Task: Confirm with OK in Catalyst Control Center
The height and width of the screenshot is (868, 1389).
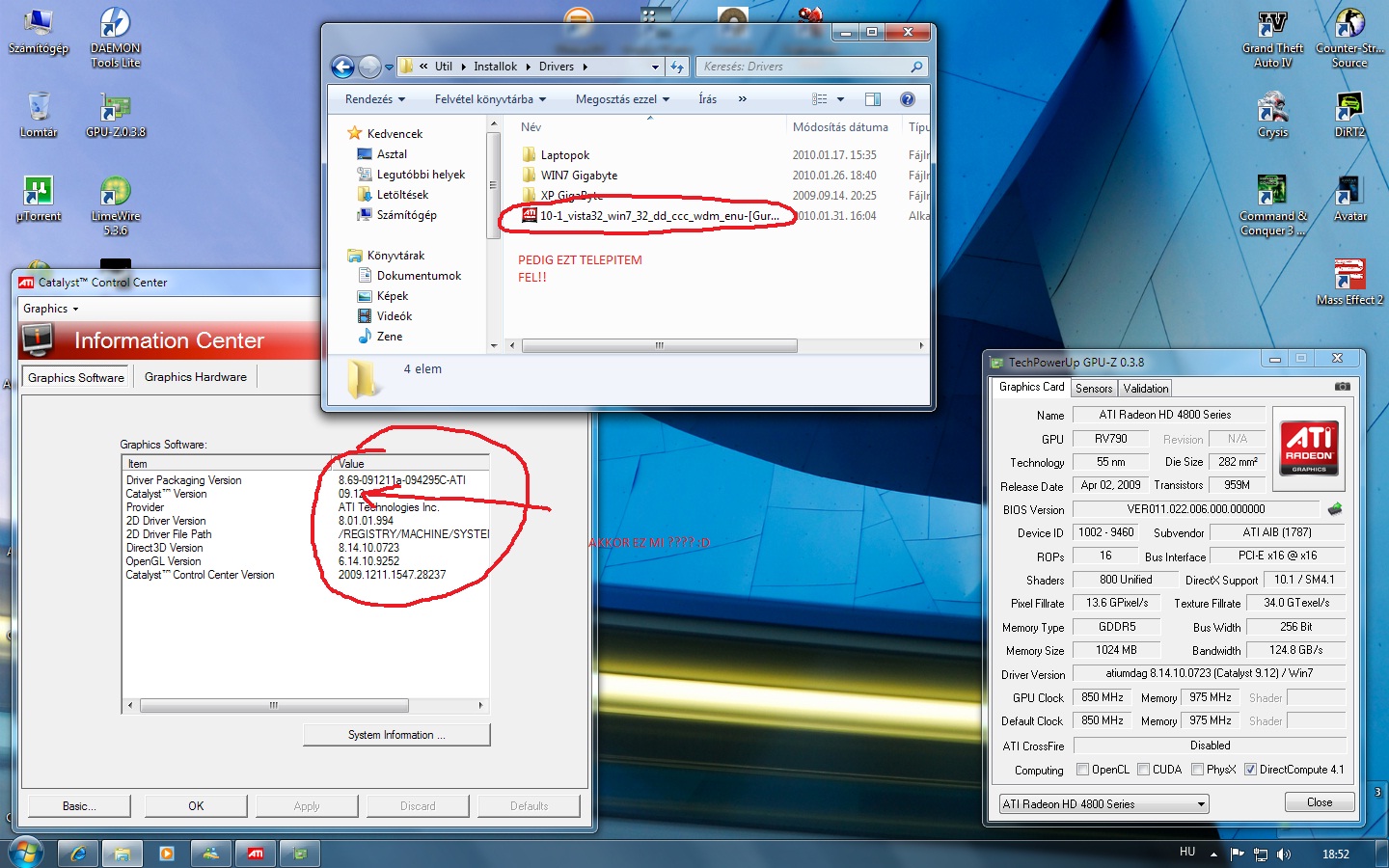Action: pos(196,805)
